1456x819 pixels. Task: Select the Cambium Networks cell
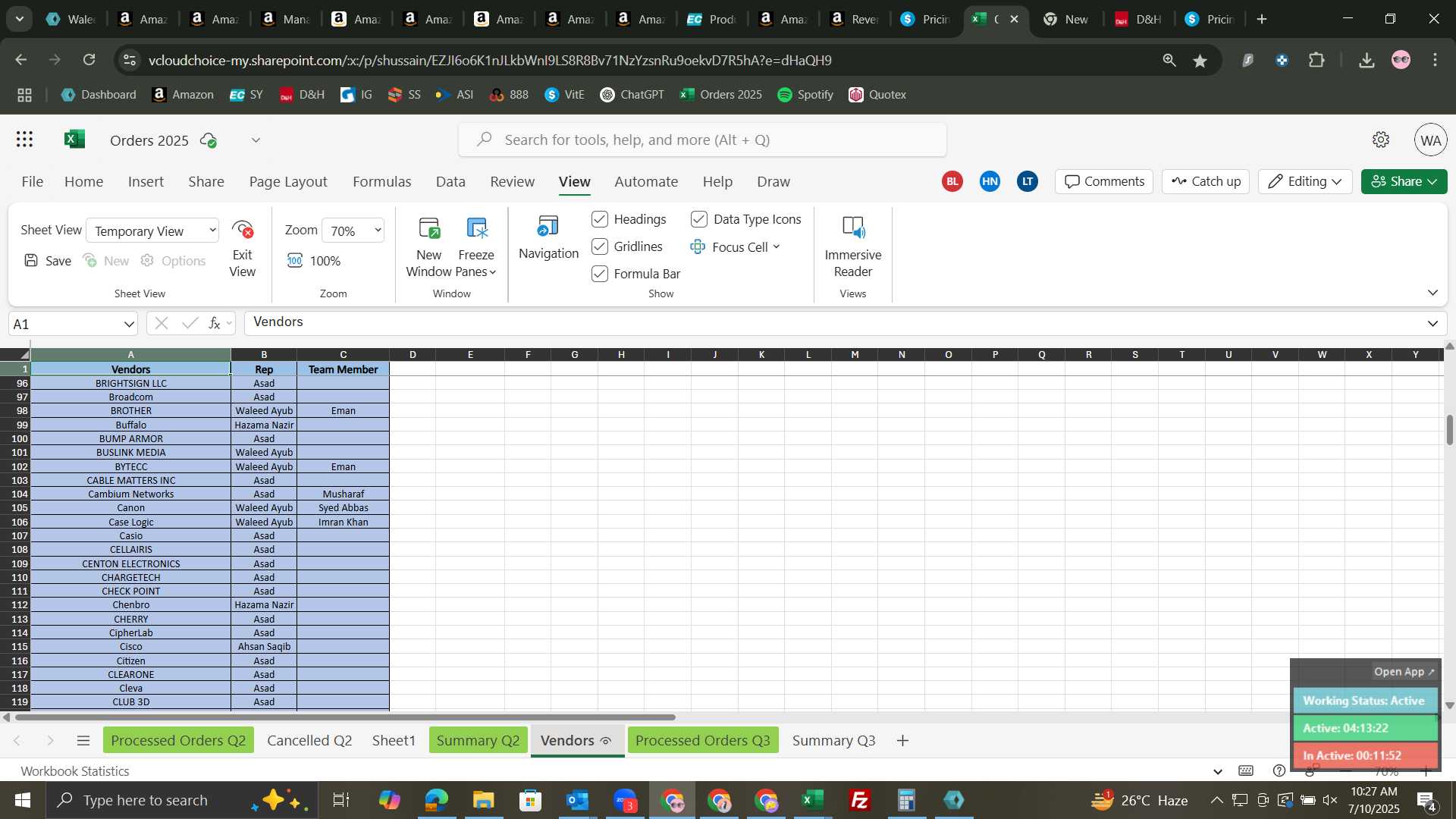[130, 494]
